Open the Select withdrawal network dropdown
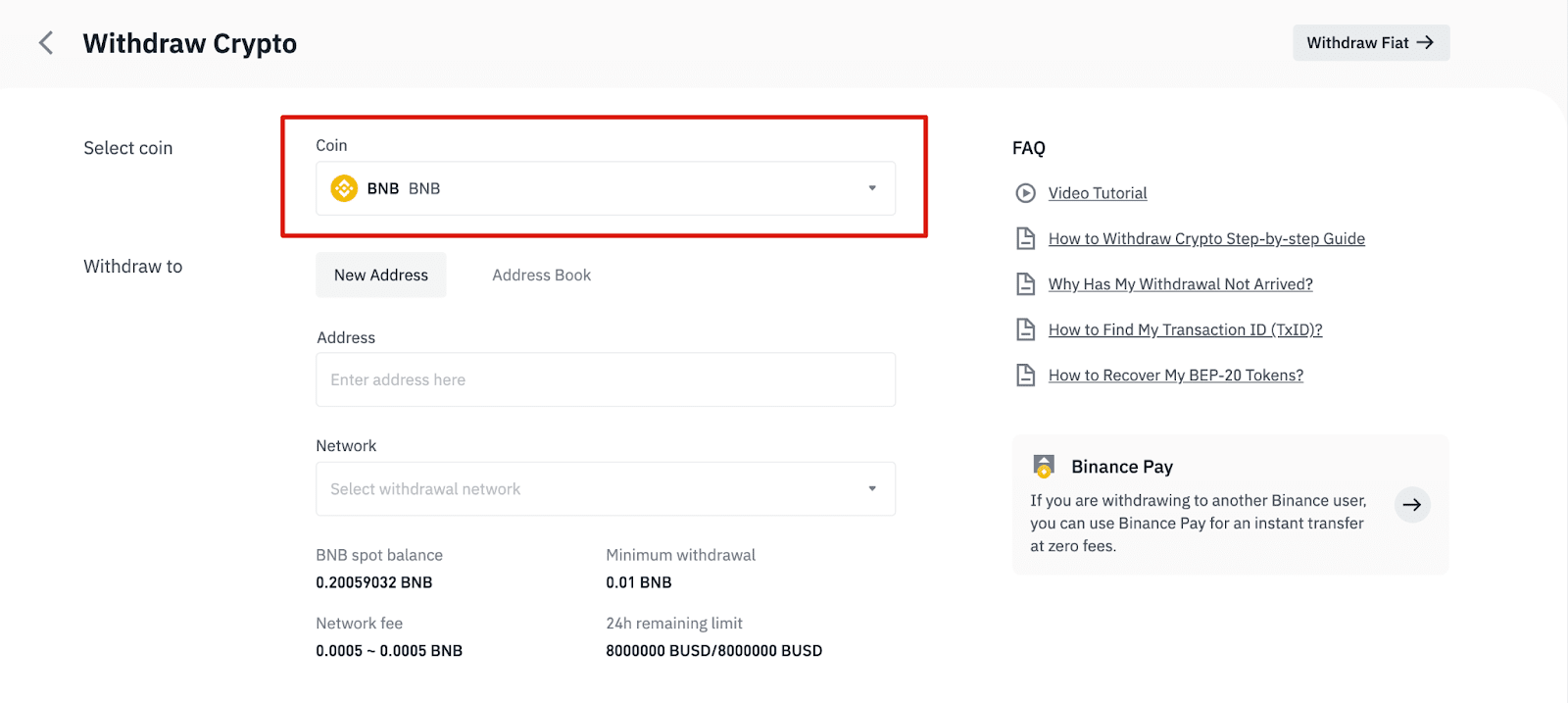The image size is (1568, 703). pyautogui.click(x=606, y=488)
